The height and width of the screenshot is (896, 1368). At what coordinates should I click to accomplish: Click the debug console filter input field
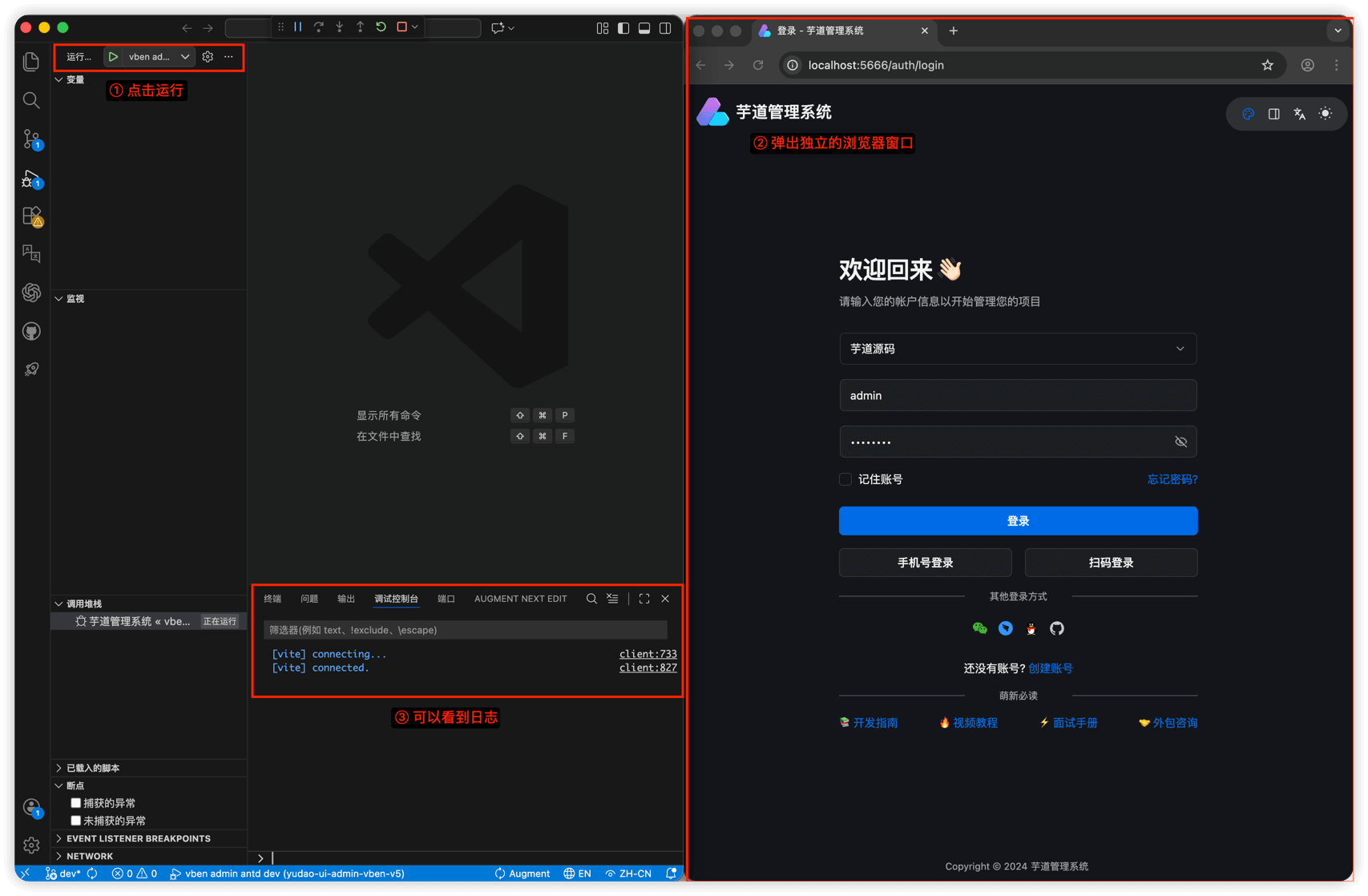pyautogui.click(x=465, y=630)
